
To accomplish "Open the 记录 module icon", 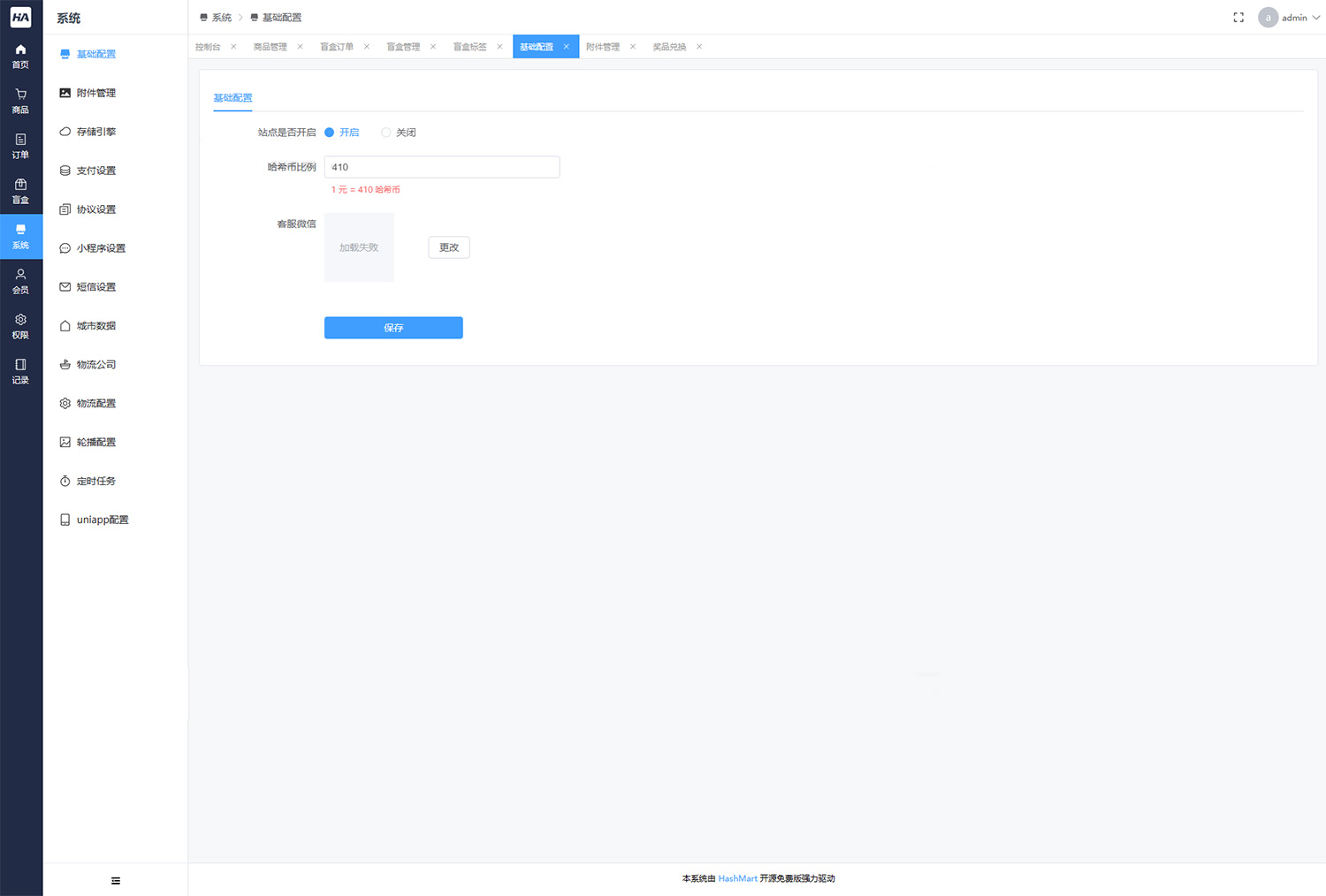I will [x=20, y=371].
